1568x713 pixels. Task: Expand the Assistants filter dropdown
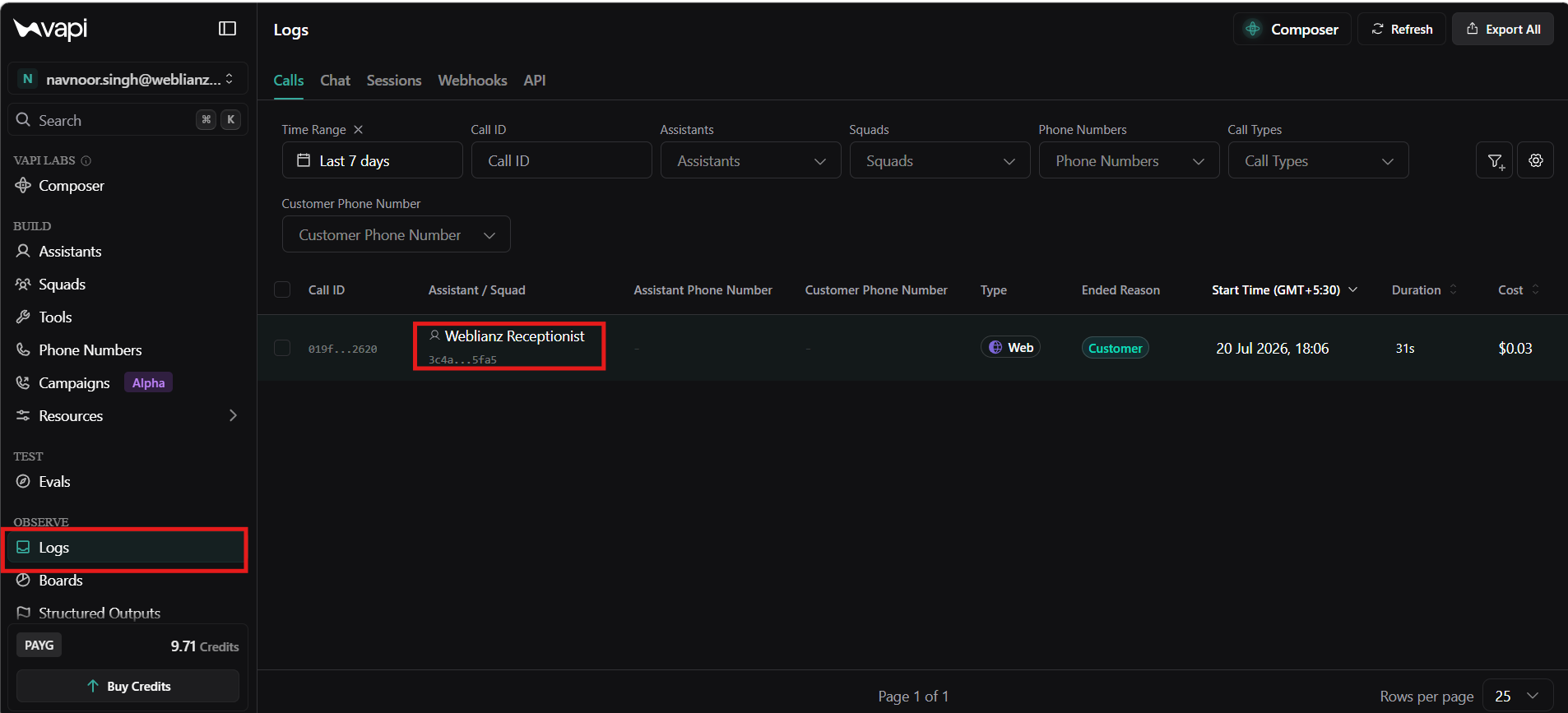(750, 160)
